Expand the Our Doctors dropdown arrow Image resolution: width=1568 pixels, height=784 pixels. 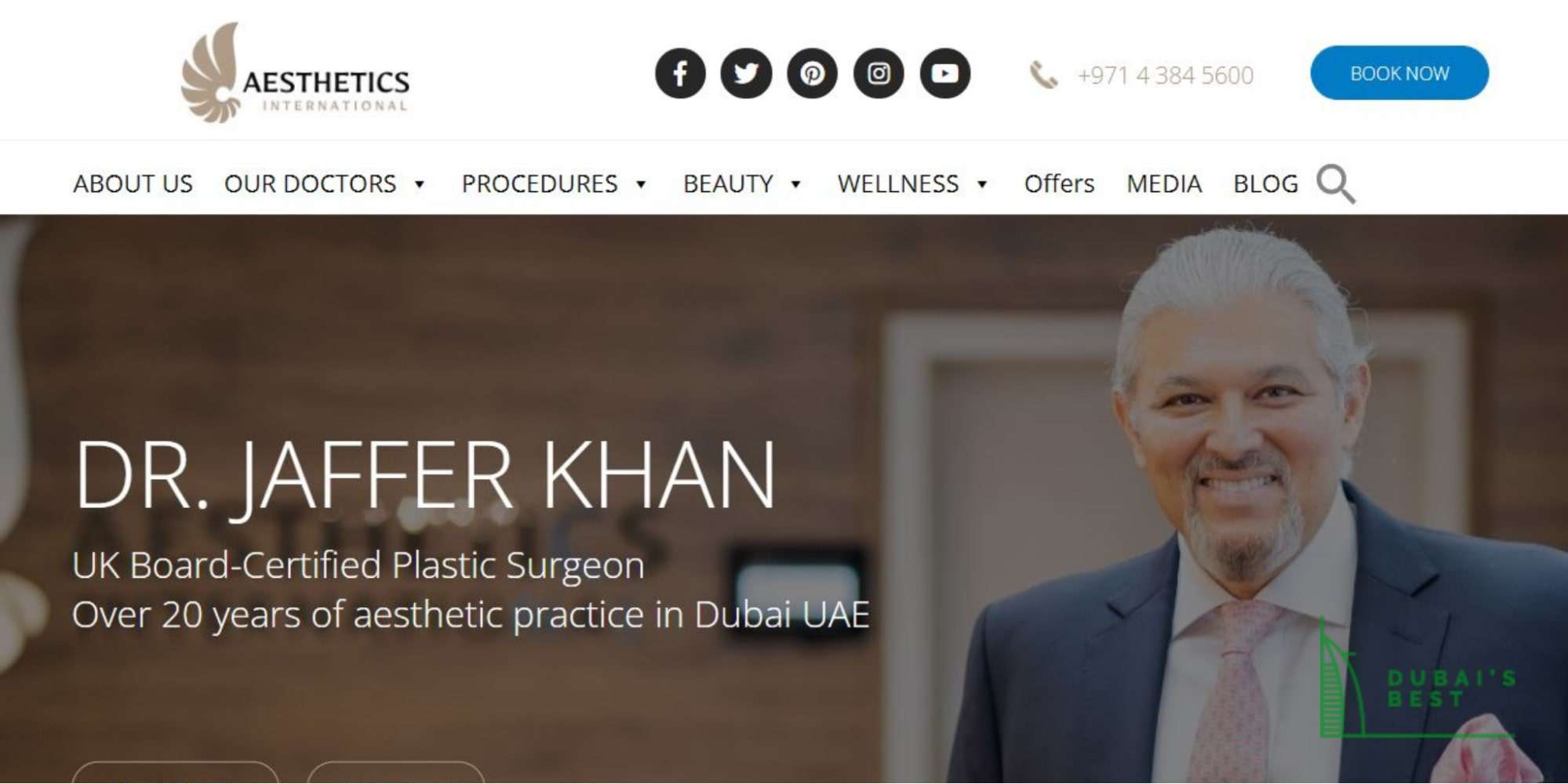[420, 184]
